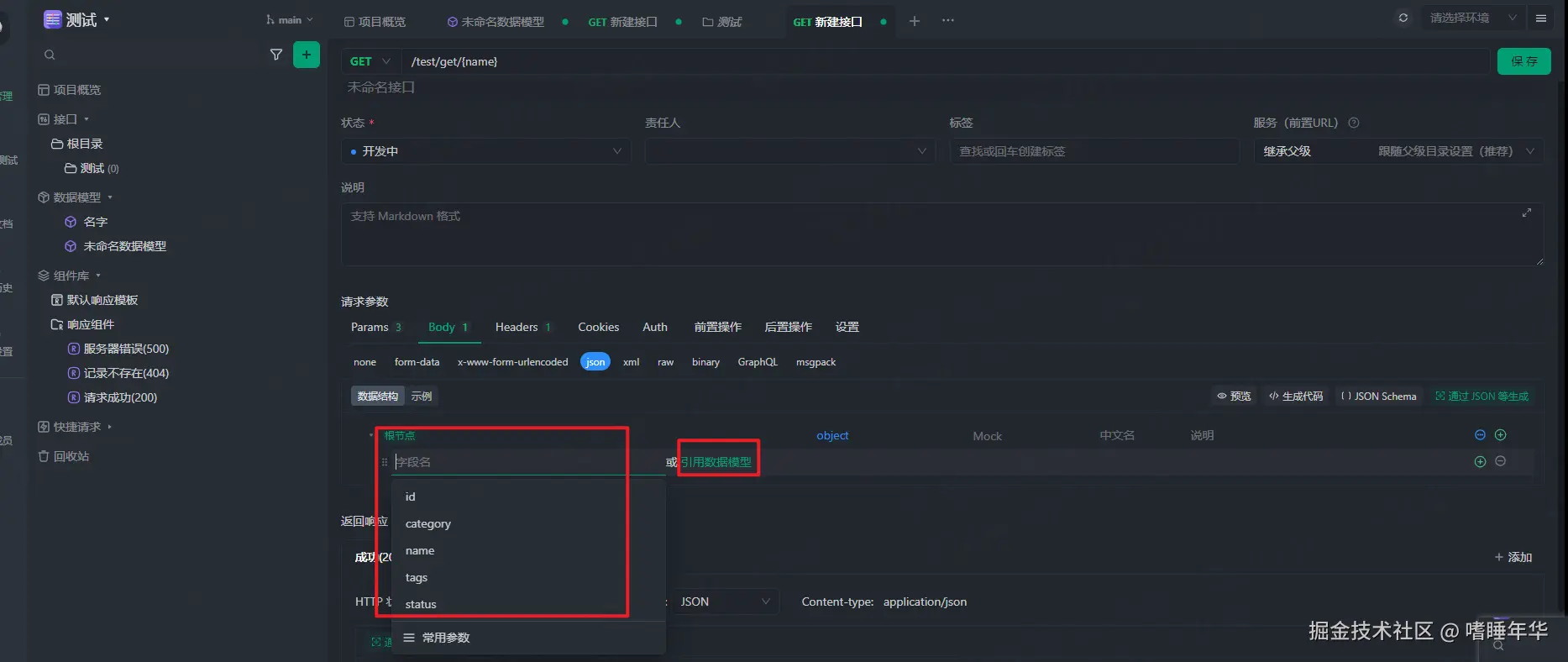Screen dimensions: 1568x662
Task: Switch to the Cookies tab
Action: click(599, 327)
